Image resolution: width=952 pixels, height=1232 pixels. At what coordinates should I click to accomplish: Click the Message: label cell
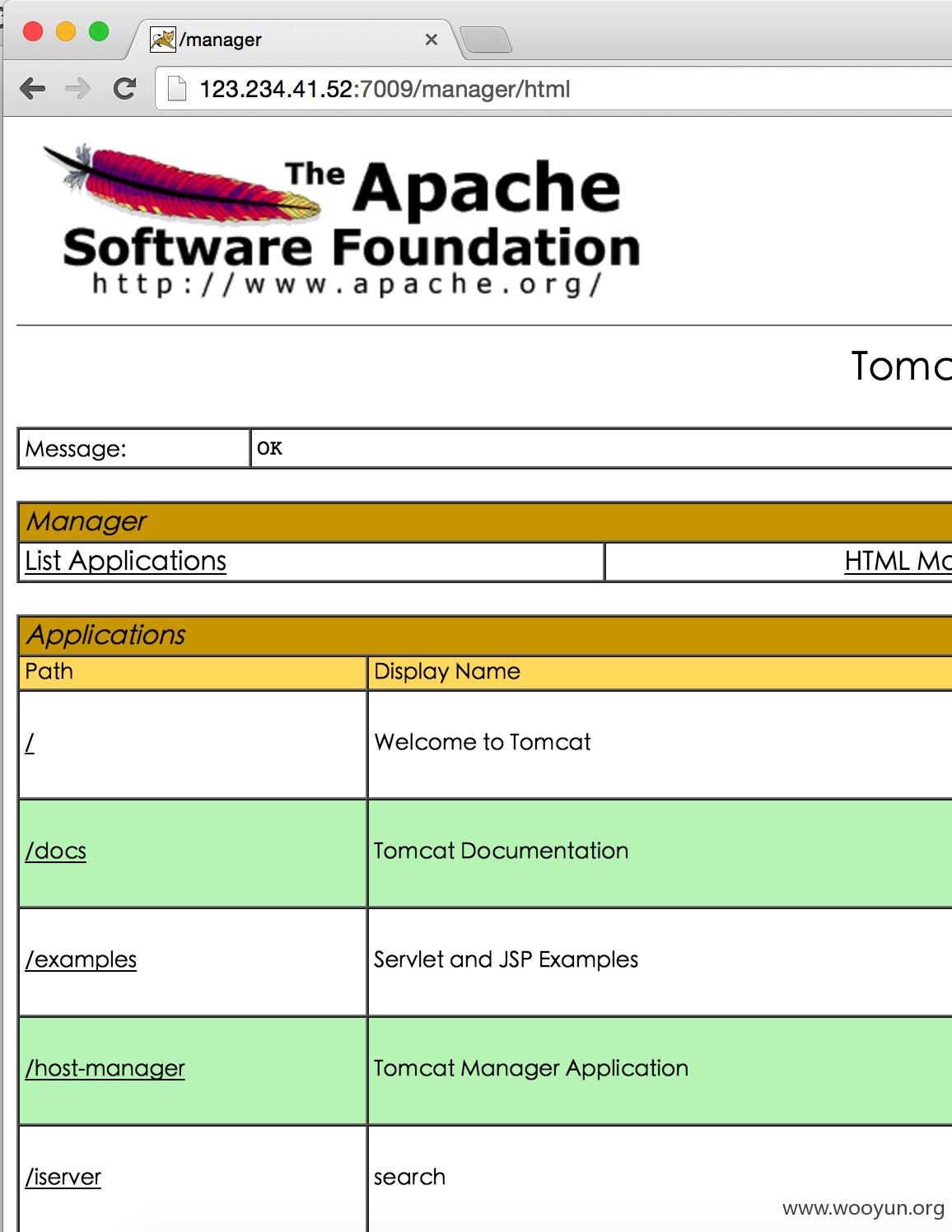[134, 449]
